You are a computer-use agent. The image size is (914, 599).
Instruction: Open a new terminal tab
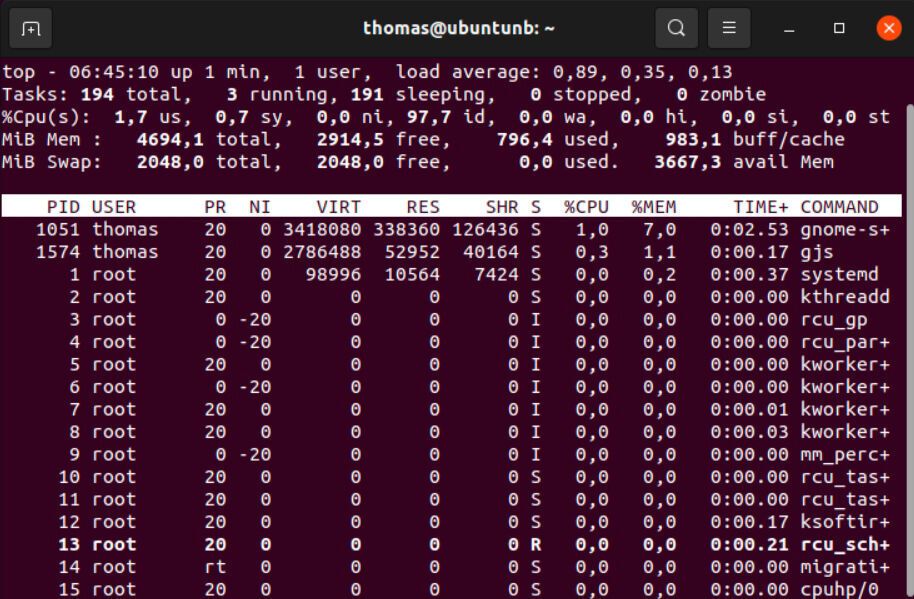(x=31, y=28)
